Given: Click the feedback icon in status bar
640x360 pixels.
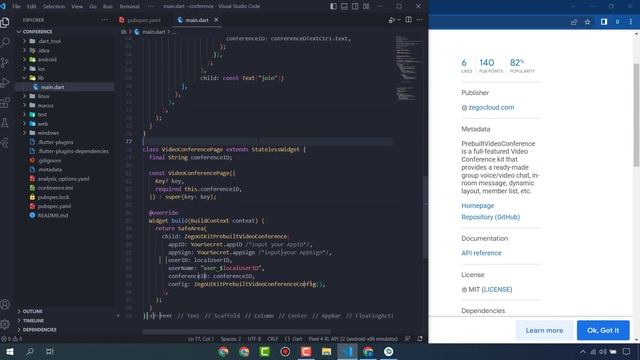Looking at the screenshot, I should pos(407,339).
